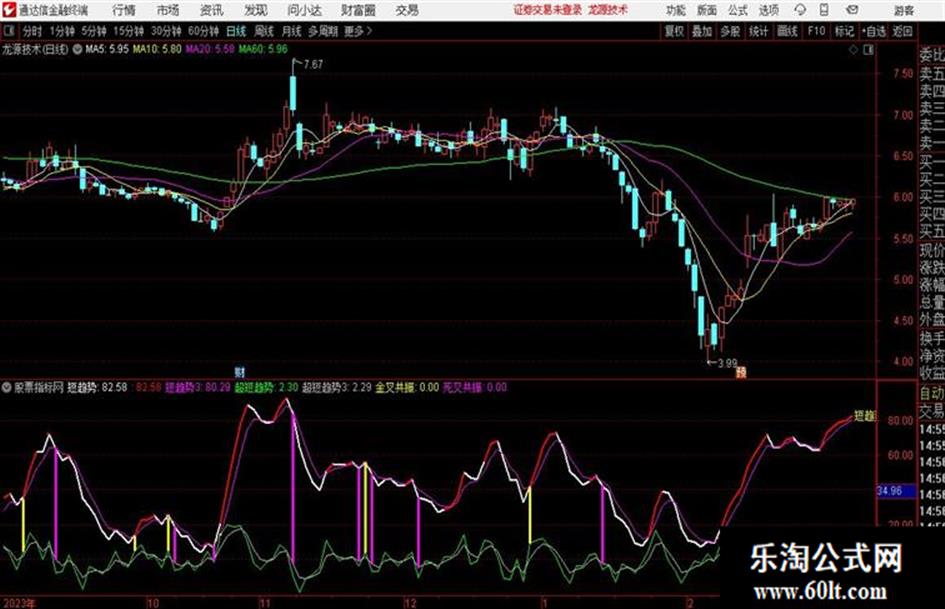The height and width of the screenshot is (609, 945).
Task: Click the panel layout icon beside the diamond
Action: coord(868,50)
